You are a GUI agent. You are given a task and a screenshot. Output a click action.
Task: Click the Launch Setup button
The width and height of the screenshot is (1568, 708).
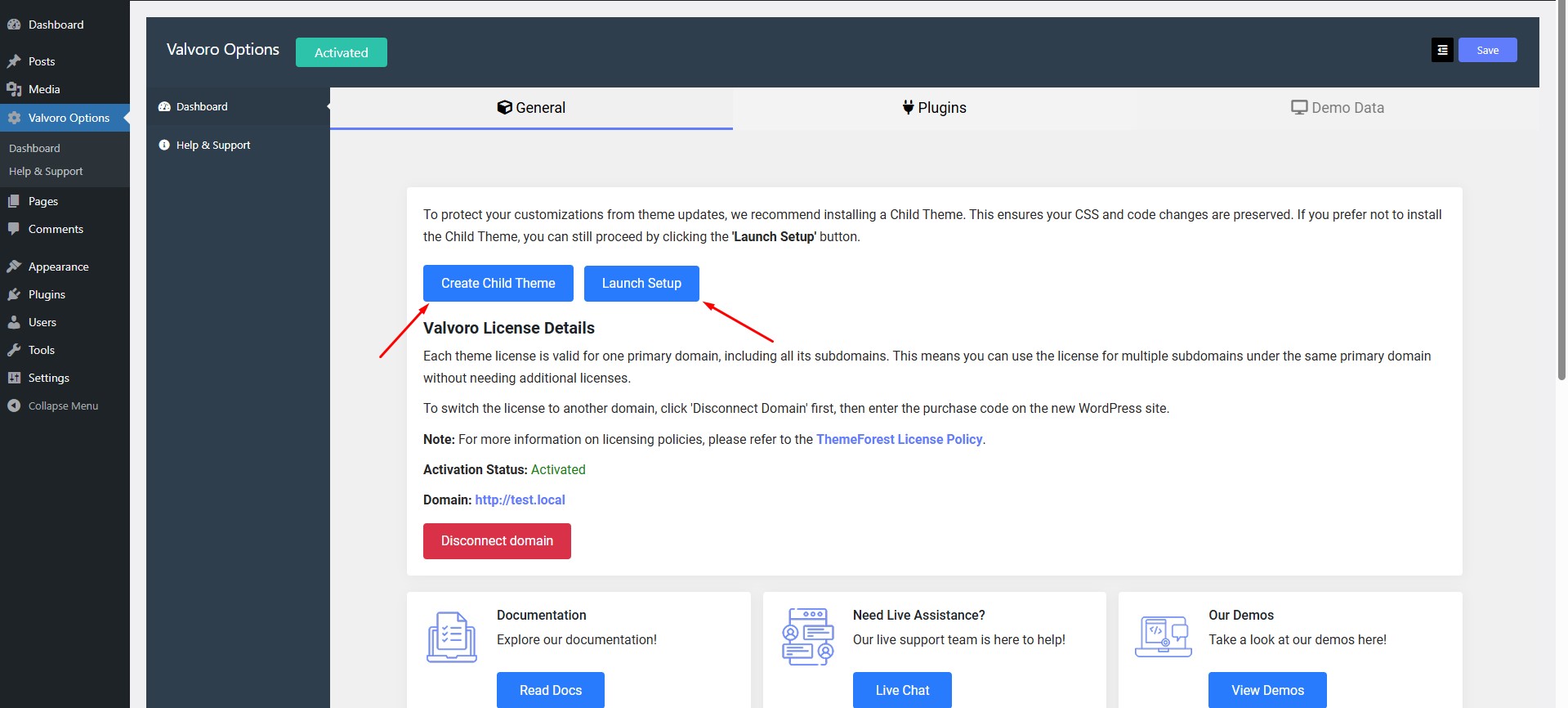pos(641,284)
